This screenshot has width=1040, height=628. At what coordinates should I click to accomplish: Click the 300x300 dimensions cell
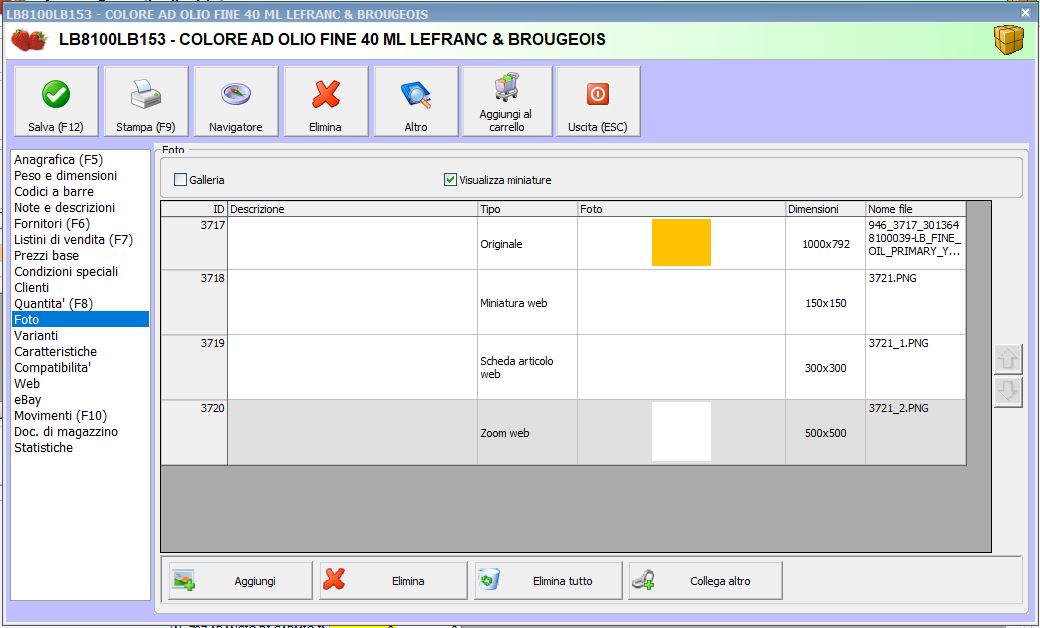(826, 367)
